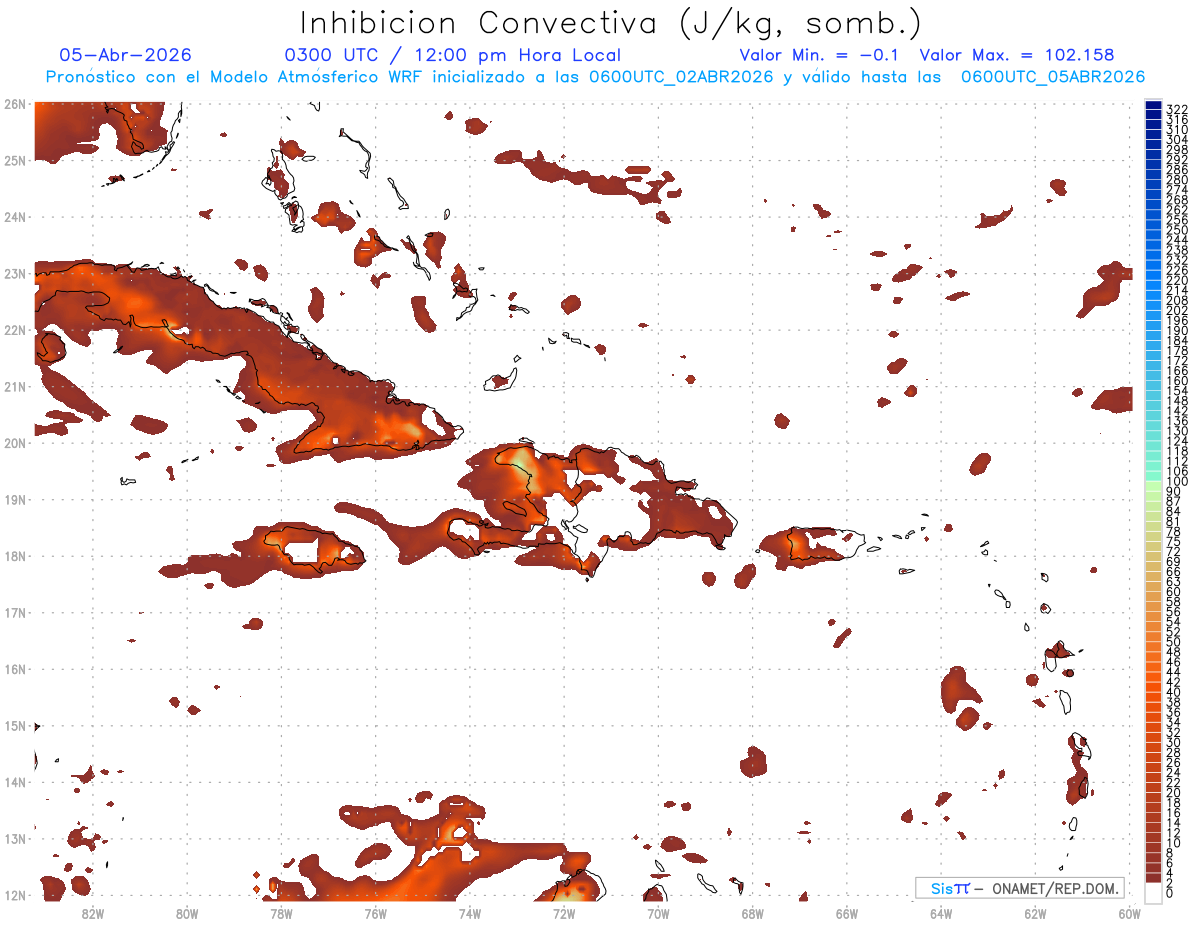Screen dimensions: 1200x927
Task: Click the WRF model forecast description line
Action: 595,77
